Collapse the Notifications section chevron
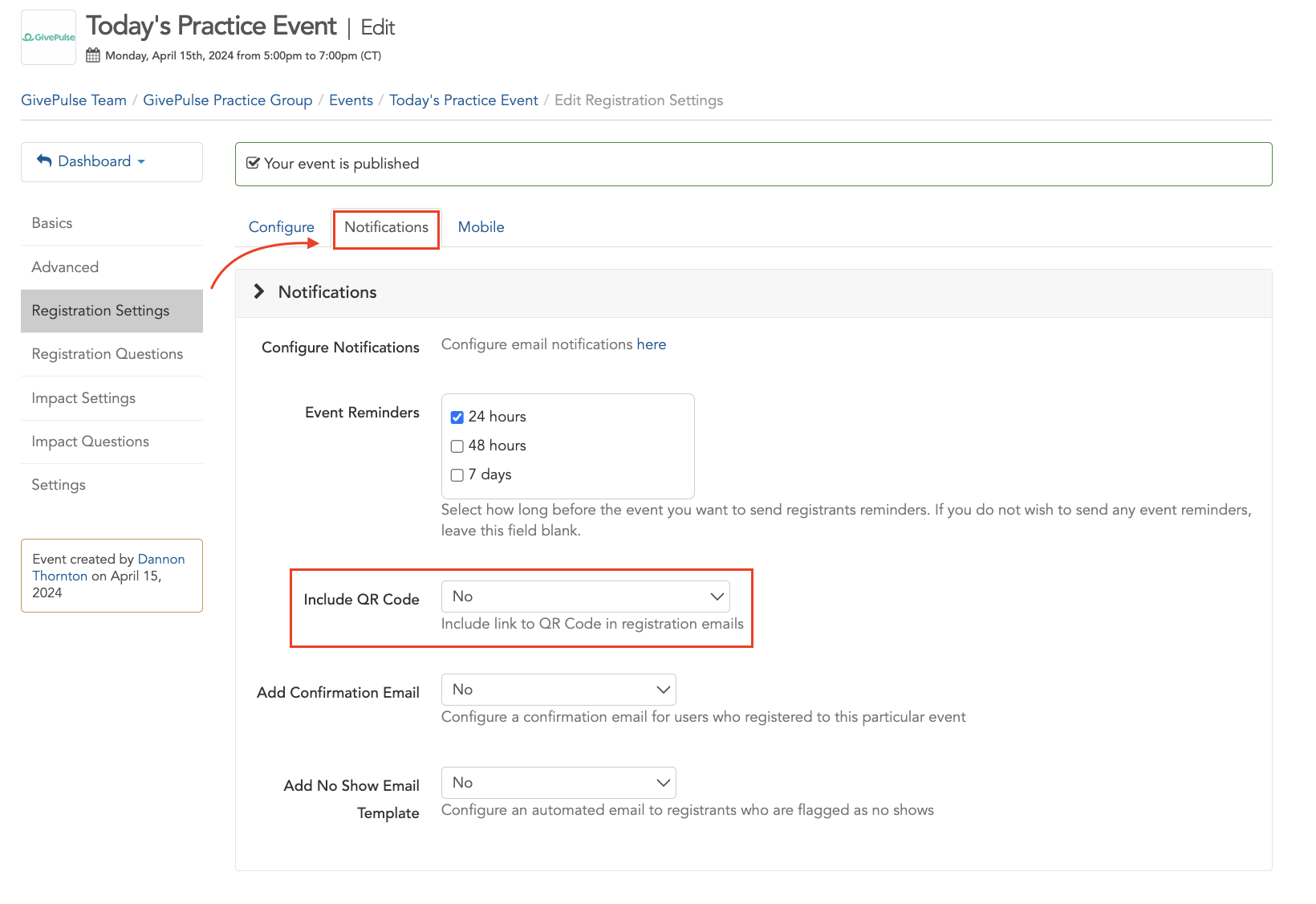The image size is (1316, 904). click(258, 291)
